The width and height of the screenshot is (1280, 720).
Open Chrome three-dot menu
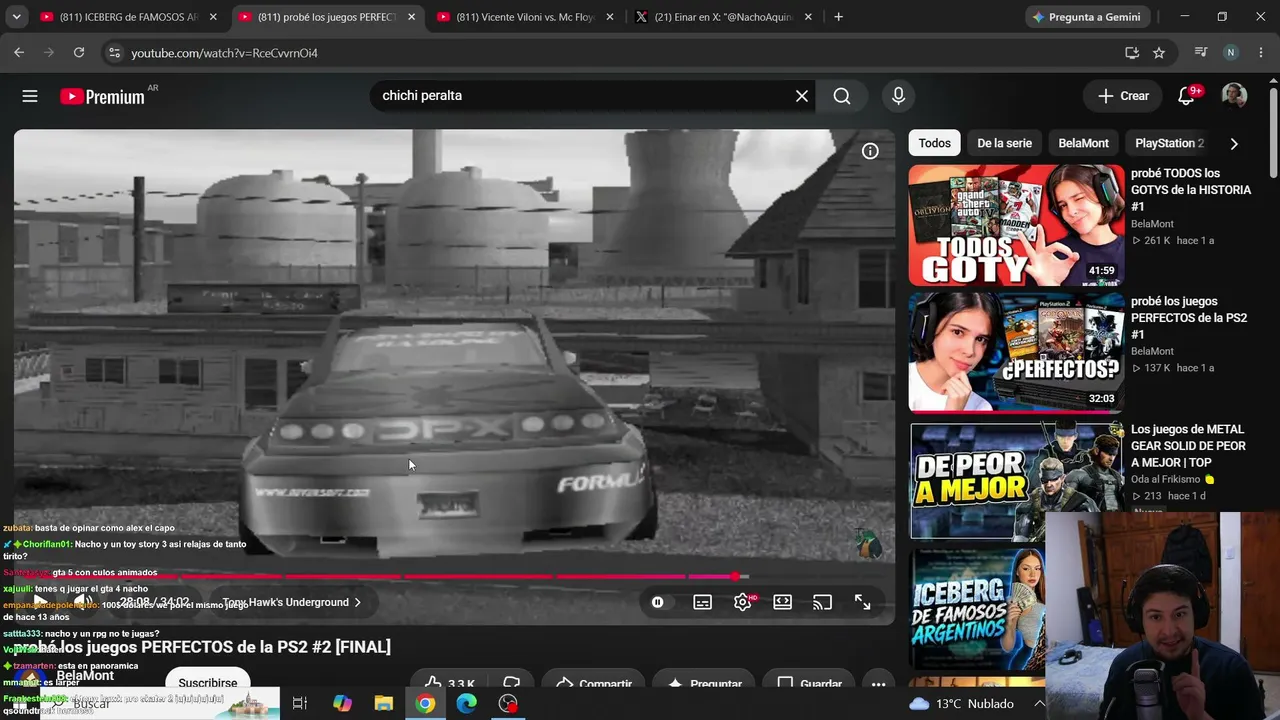(1261, 53)
